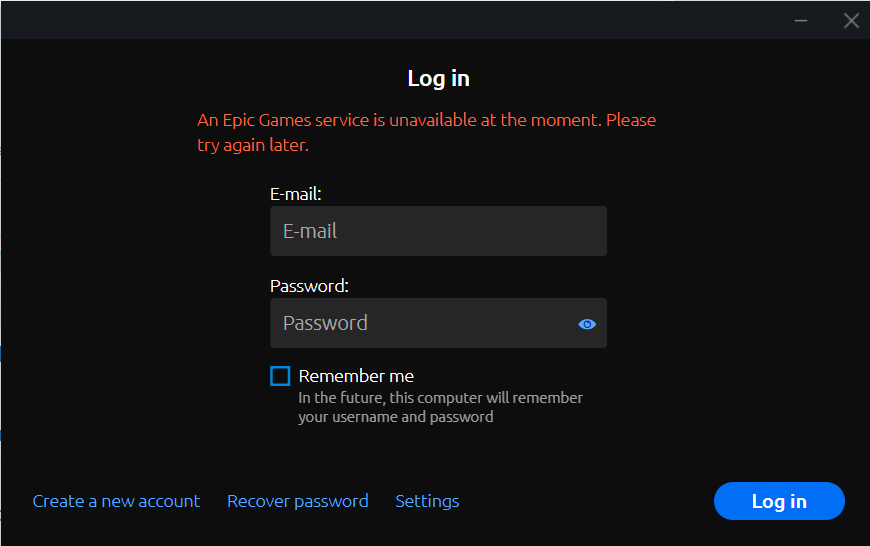Minimize the launcher login window
This screenshot has width=870, height=546.
pos(801,20)
